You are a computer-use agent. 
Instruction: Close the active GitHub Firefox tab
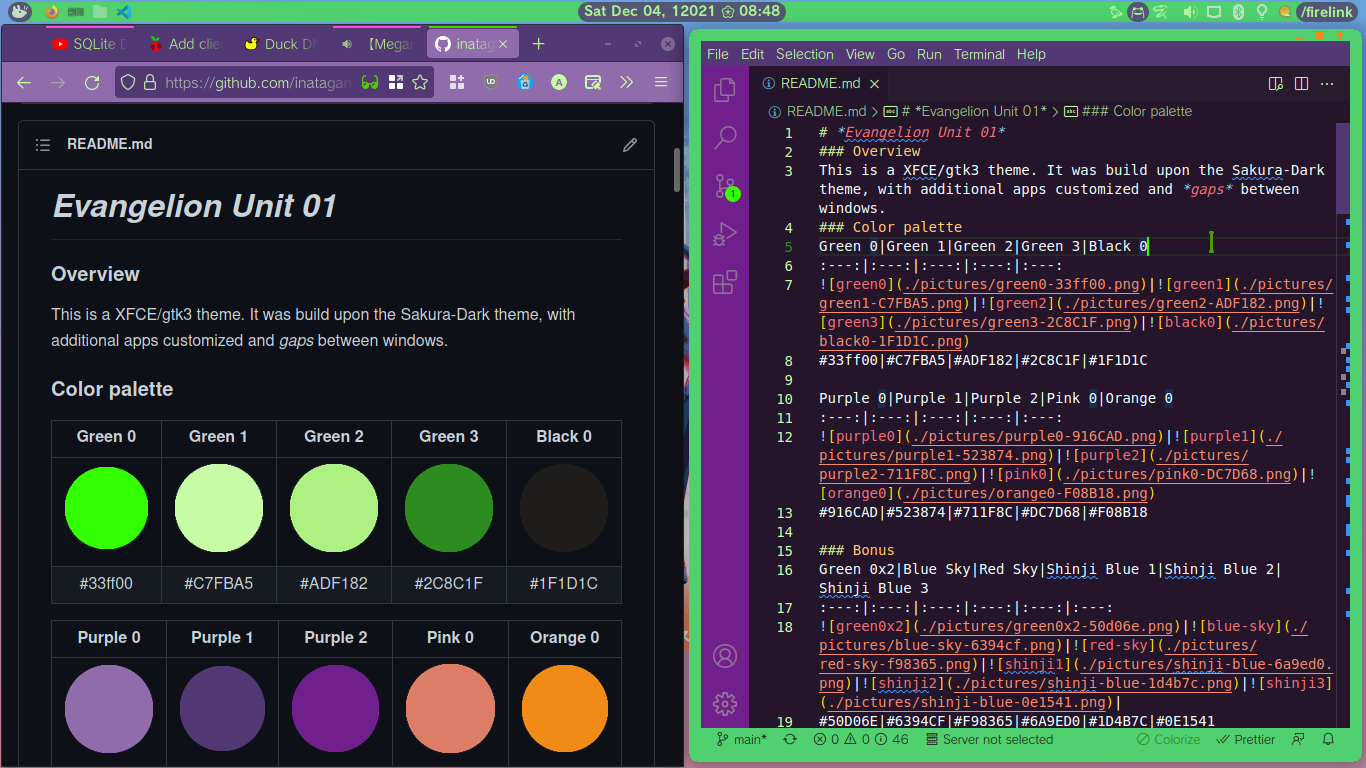[503, 44]
